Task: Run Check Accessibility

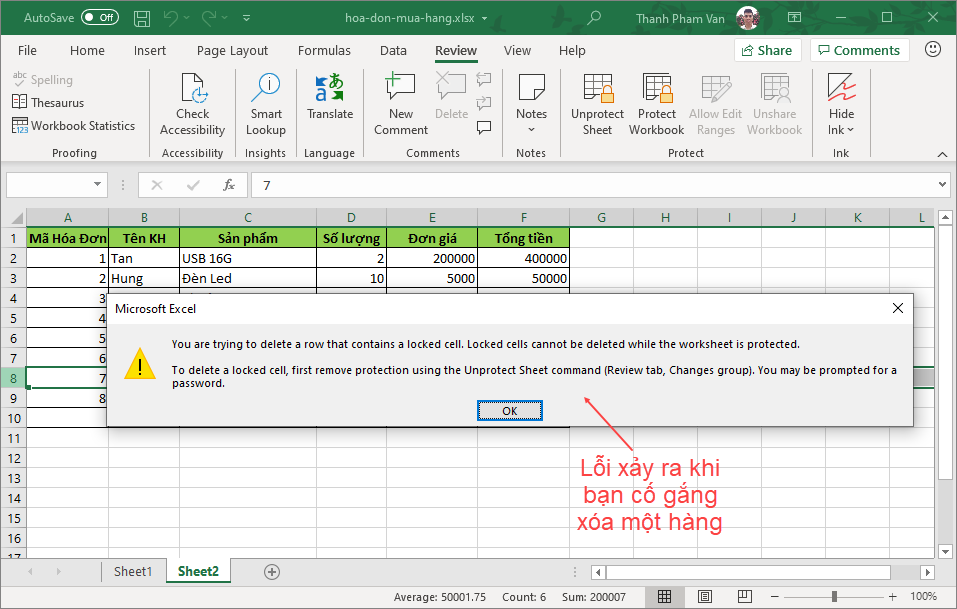Action: (192, 104)
